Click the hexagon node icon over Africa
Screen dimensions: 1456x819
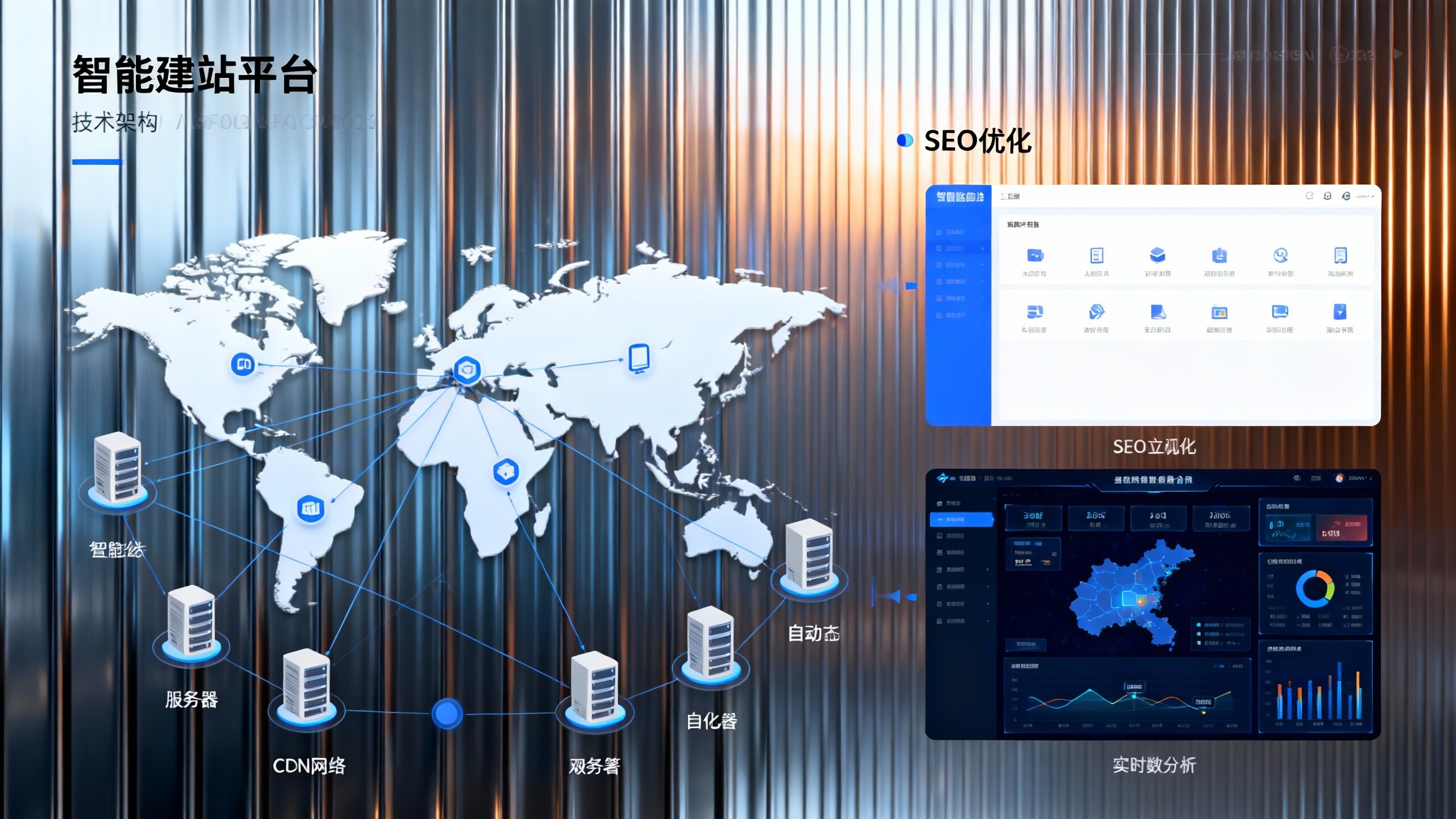pyautogui.click(x=506, y=471)
